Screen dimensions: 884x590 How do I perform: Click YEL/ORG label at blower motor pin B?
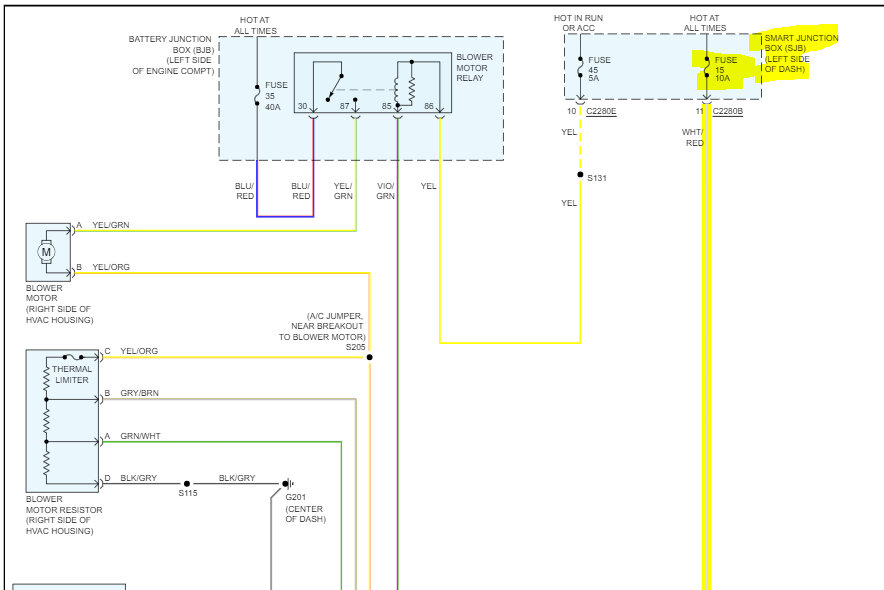tap(110, 267)
